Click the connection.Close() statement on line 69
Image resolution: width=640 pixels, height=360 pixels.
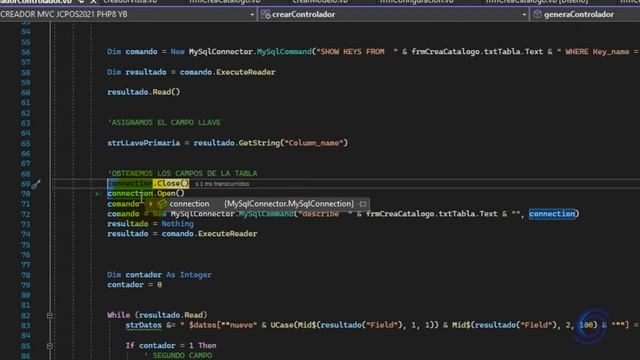(x=148, y=183)
